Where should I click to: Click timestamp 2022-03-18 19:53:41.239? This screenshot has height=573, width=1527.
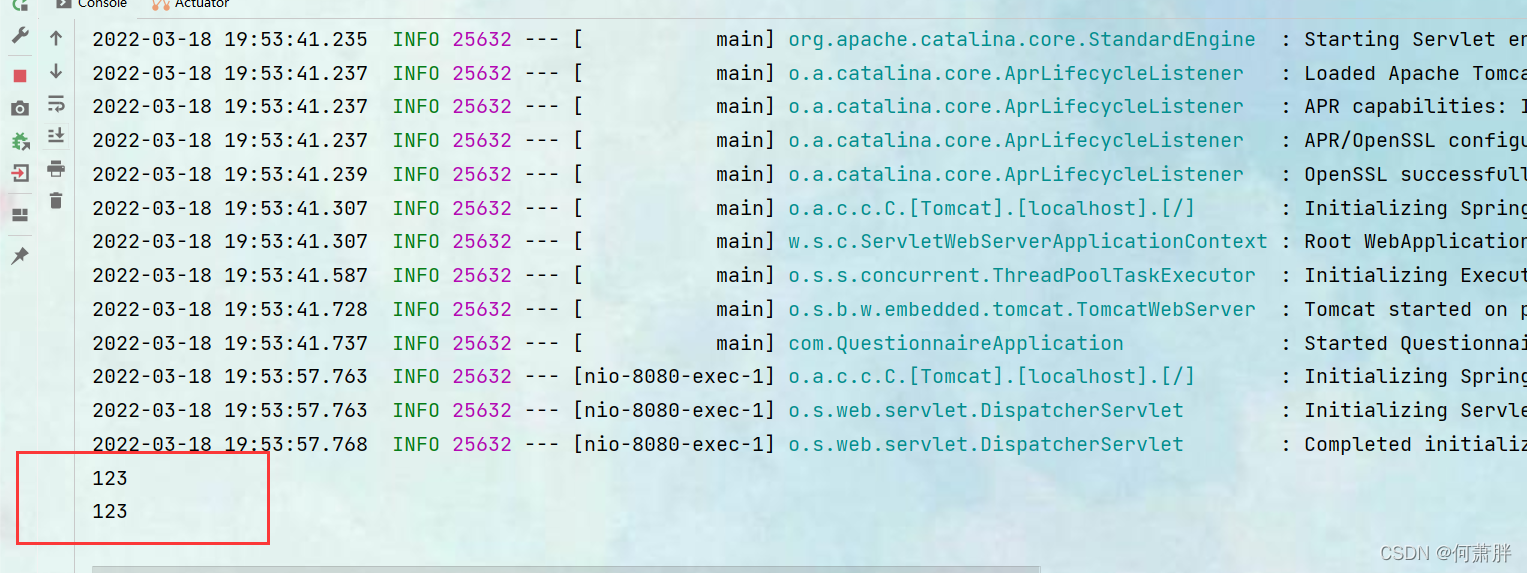coord(230,174)
